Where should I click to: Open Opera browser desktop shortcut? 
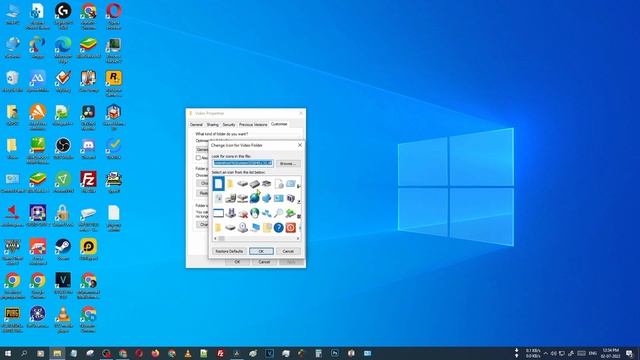(113, 16)
